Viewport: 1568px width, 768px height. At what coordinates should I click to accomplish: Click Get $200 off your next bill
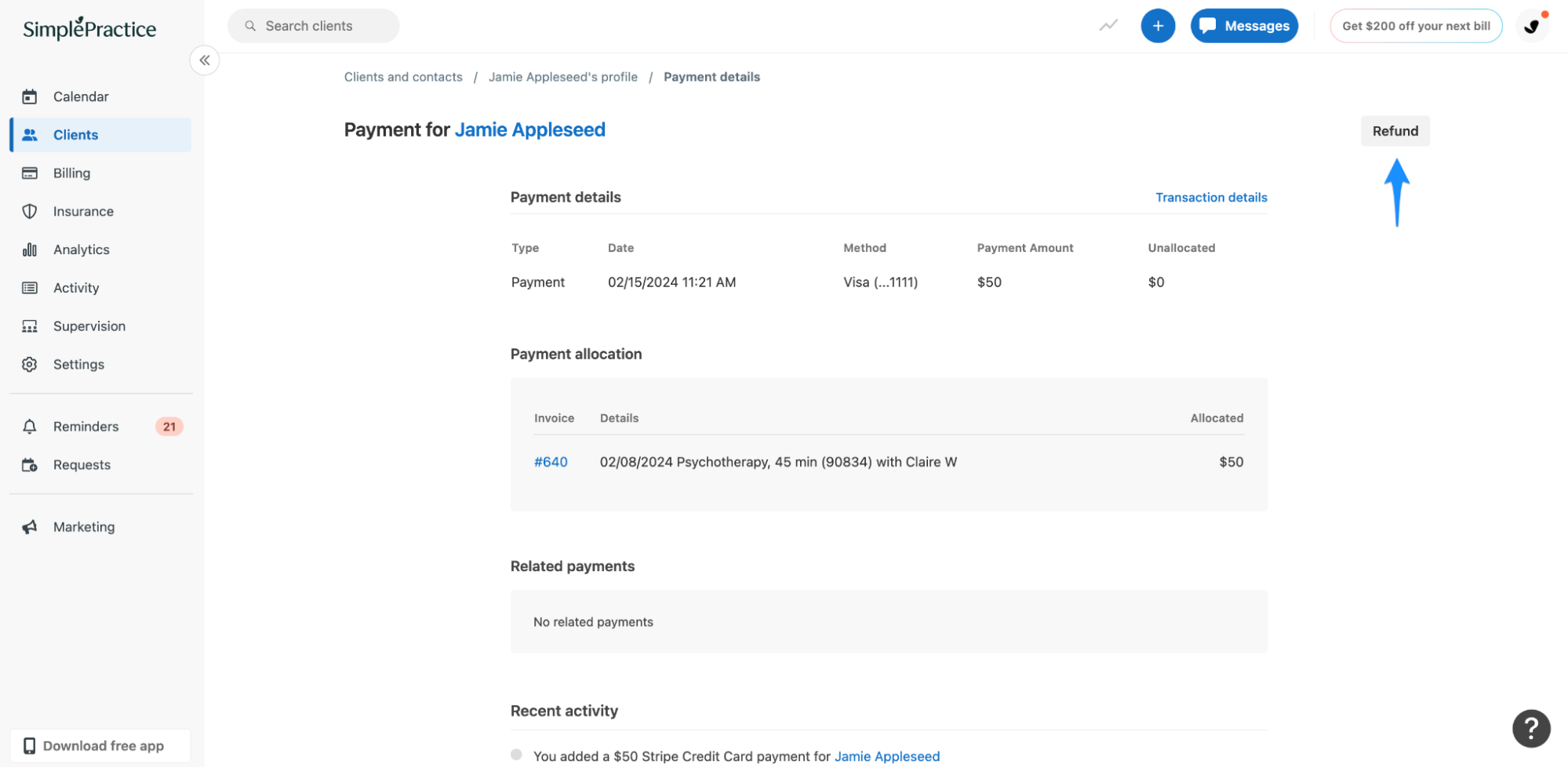(1416, 25)
